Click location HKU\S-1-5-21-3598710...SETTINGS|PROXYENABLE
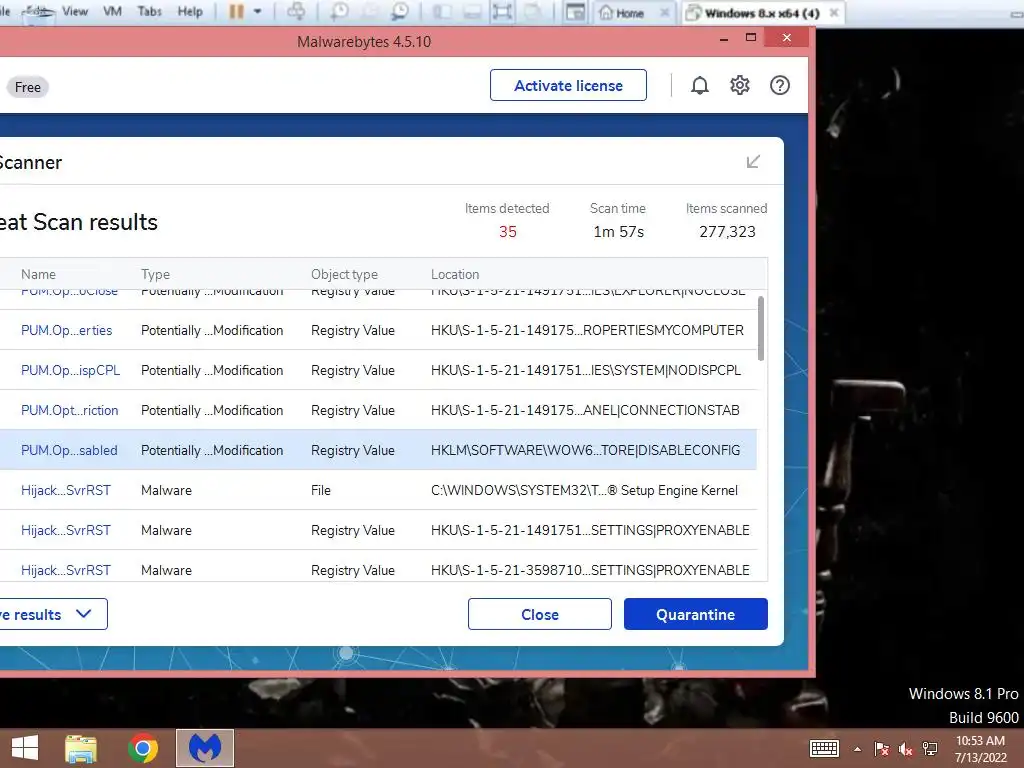1024x768 pixels. click(x=590, y=570)
